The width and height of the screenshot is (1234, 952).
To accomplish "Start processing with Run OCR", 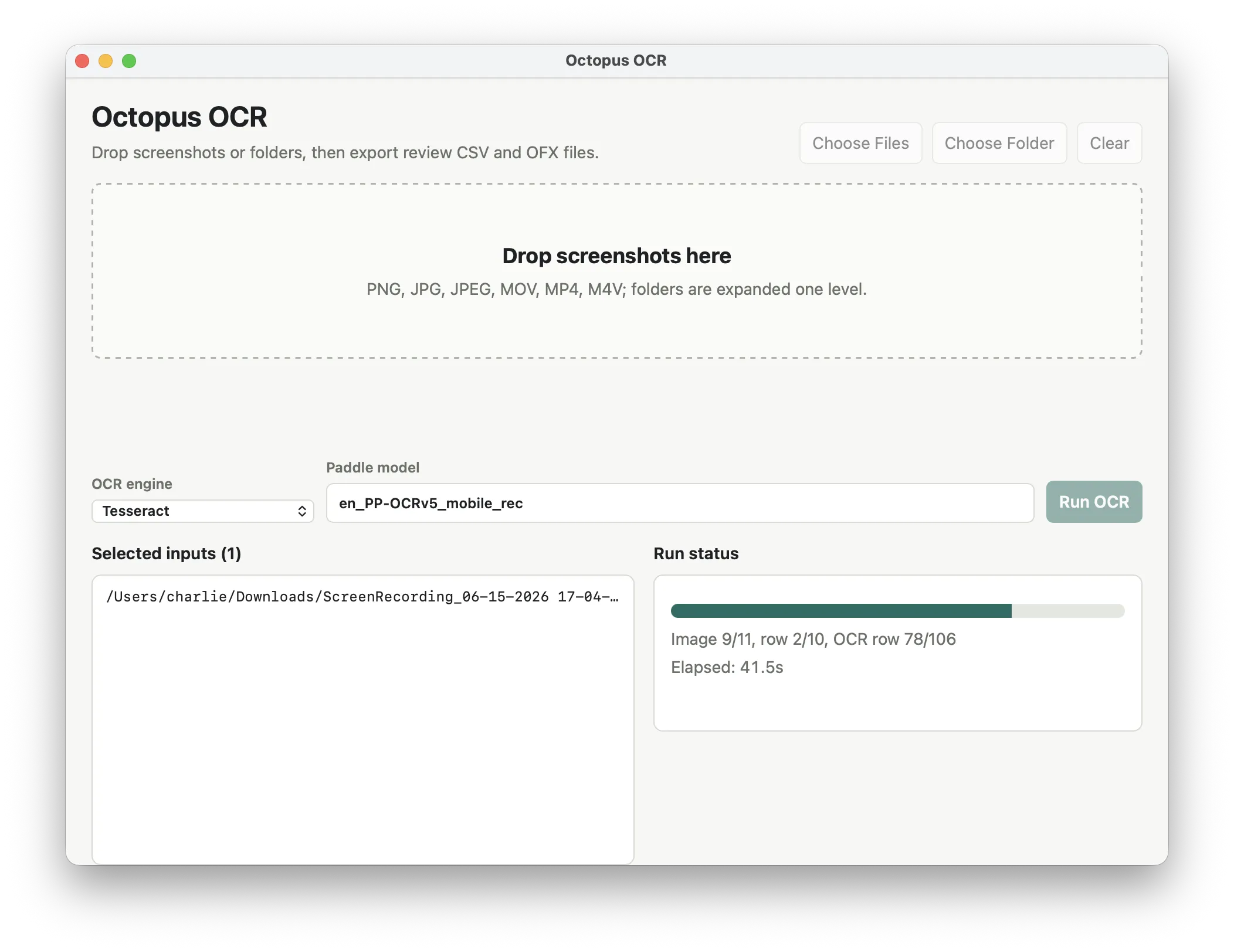I will pos(1094,502).
